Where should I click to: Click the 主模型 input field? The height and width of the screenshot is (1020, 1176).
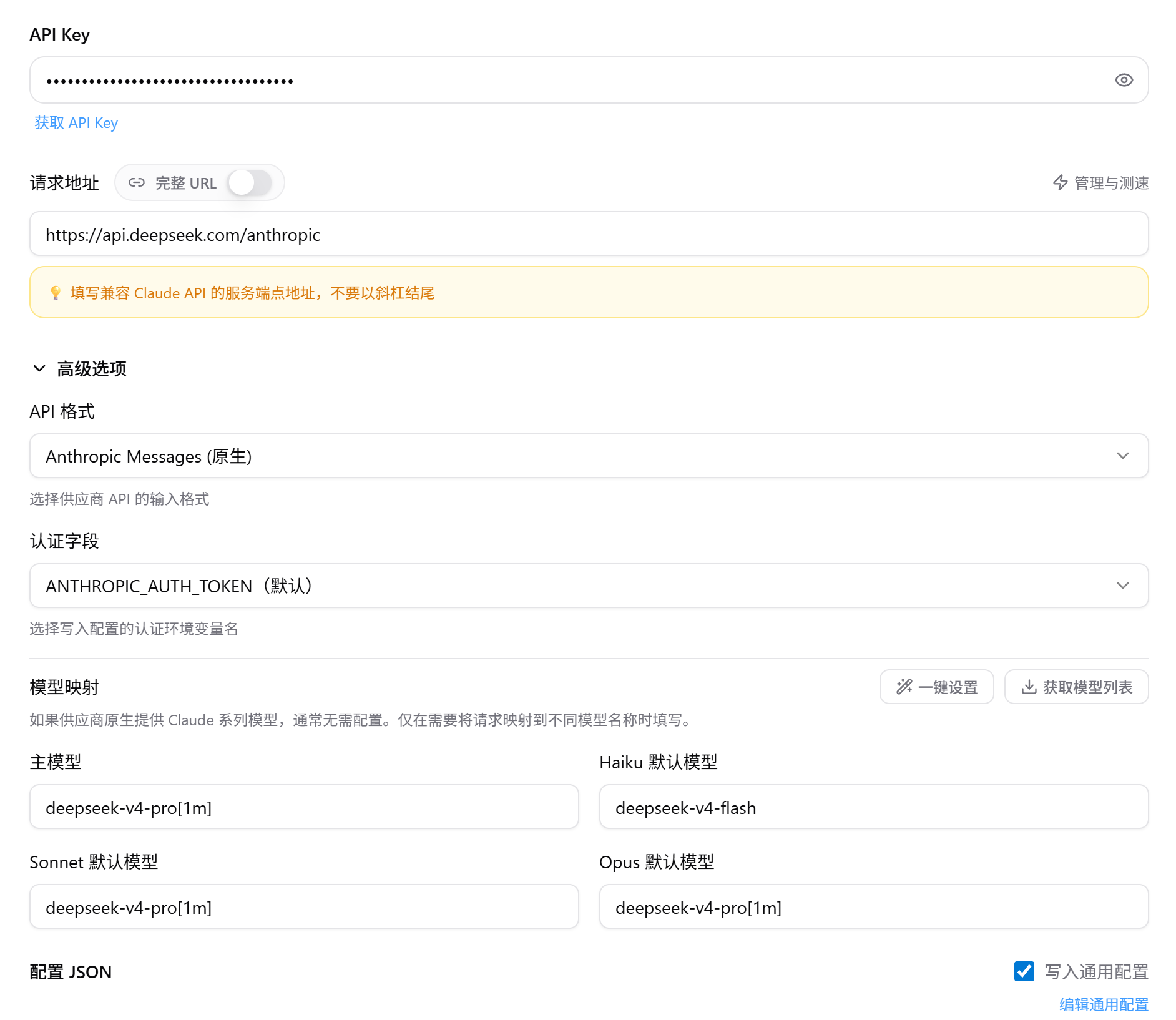pos(304,807)
